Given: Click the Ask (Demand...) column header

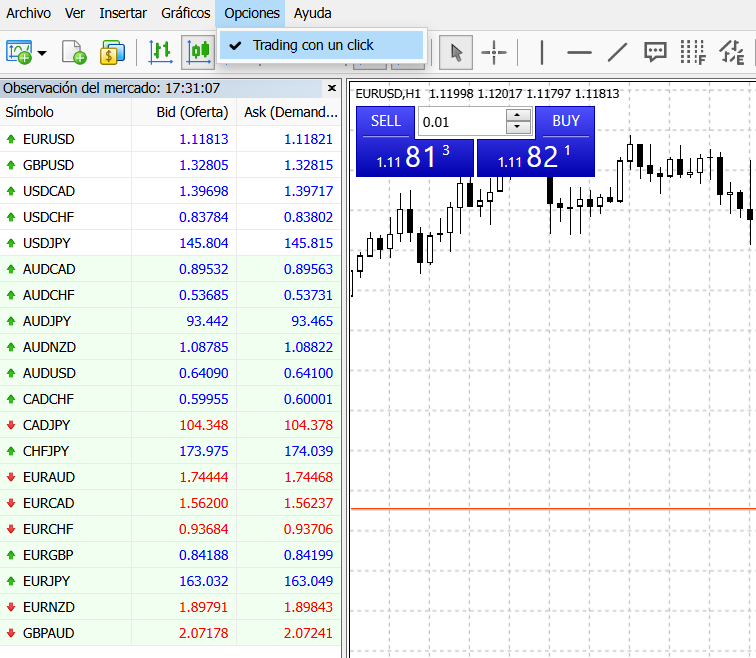Looking at the screenshot, I should (x=289, y=112).
